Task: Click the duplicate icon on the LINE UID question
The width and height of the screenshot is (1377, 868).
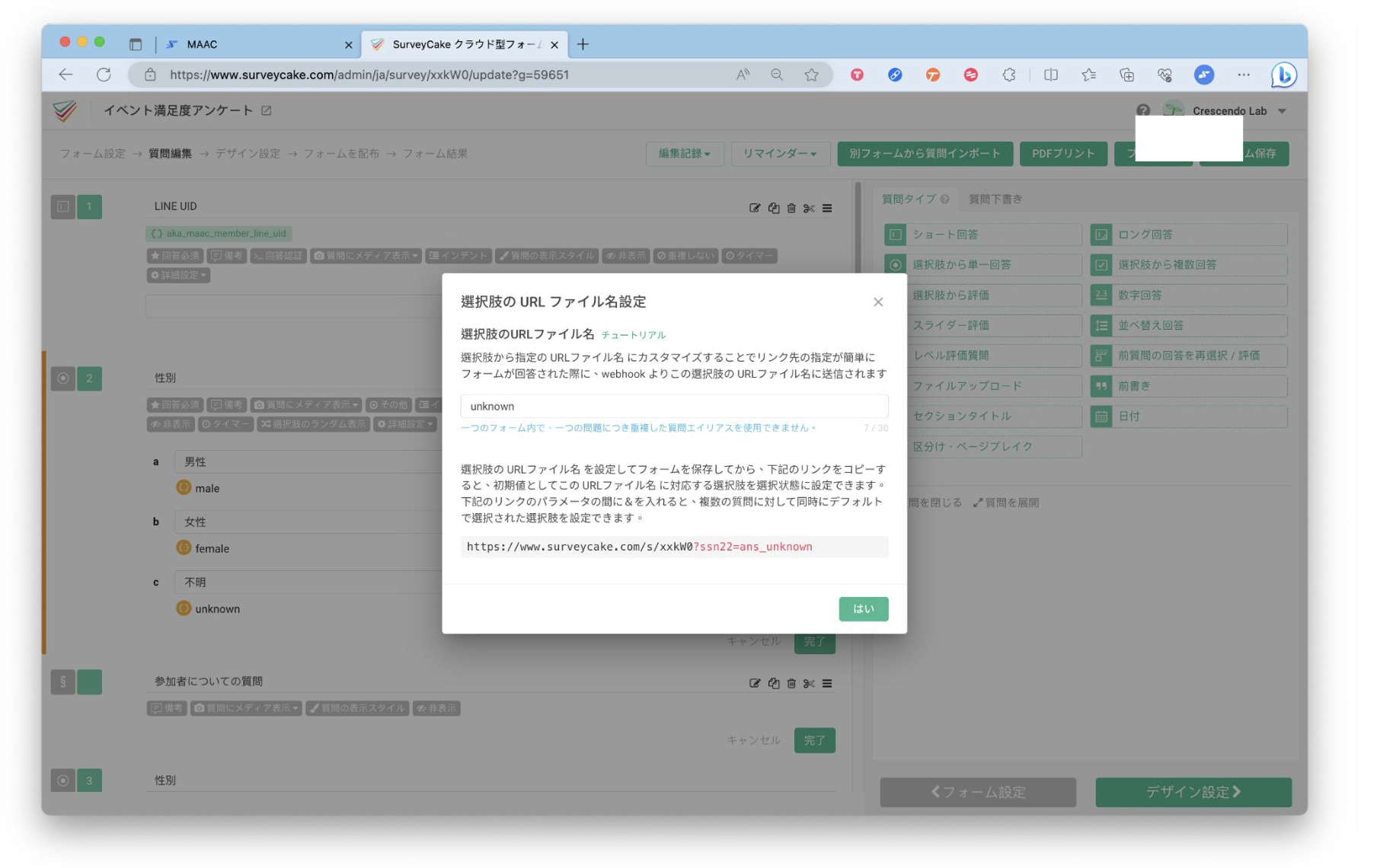Action: click(774, 208)
